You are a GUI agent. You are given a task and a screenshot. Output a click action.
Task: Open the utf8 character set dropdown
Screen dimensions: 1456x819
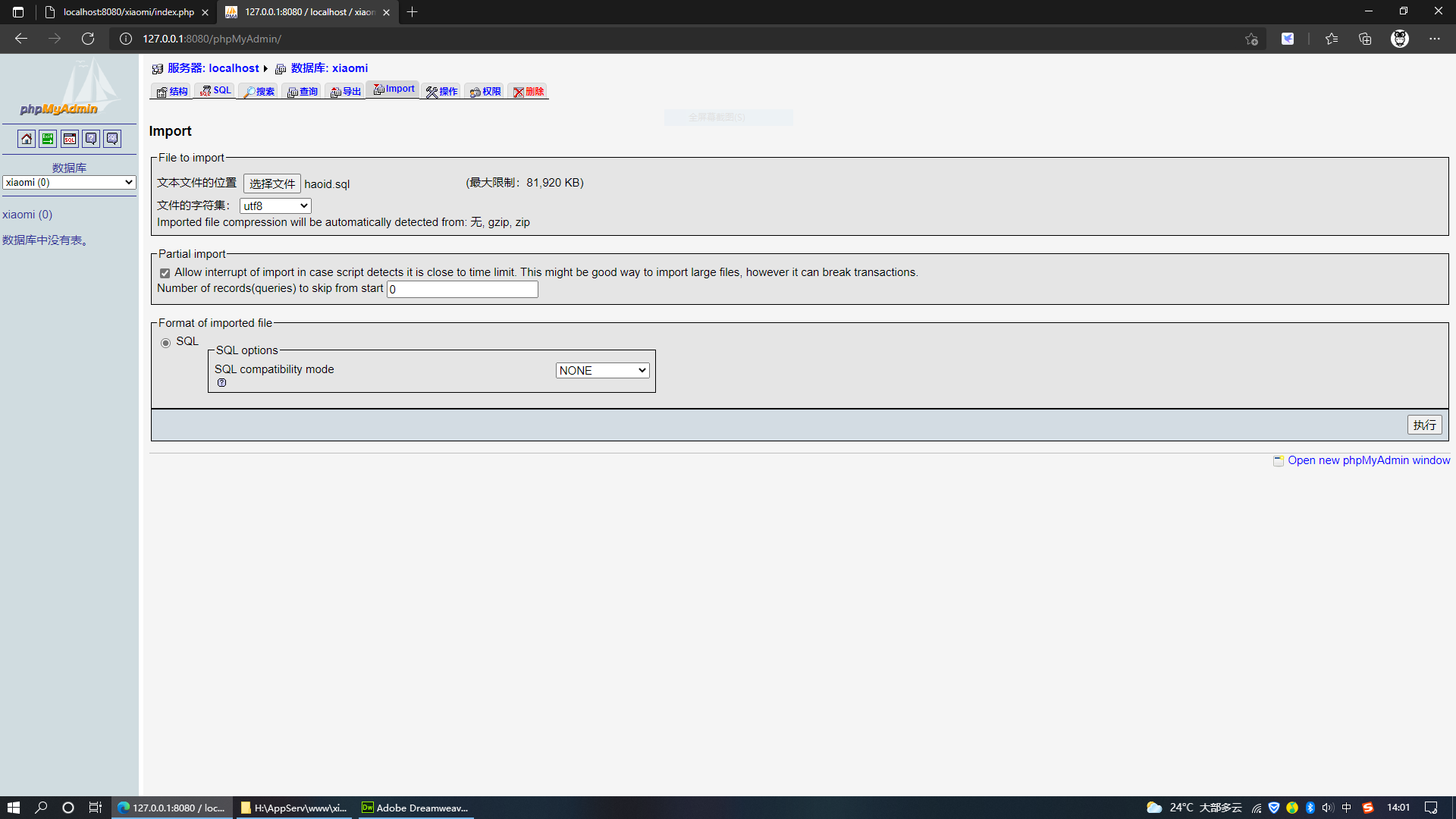click(x=275, y=206)
